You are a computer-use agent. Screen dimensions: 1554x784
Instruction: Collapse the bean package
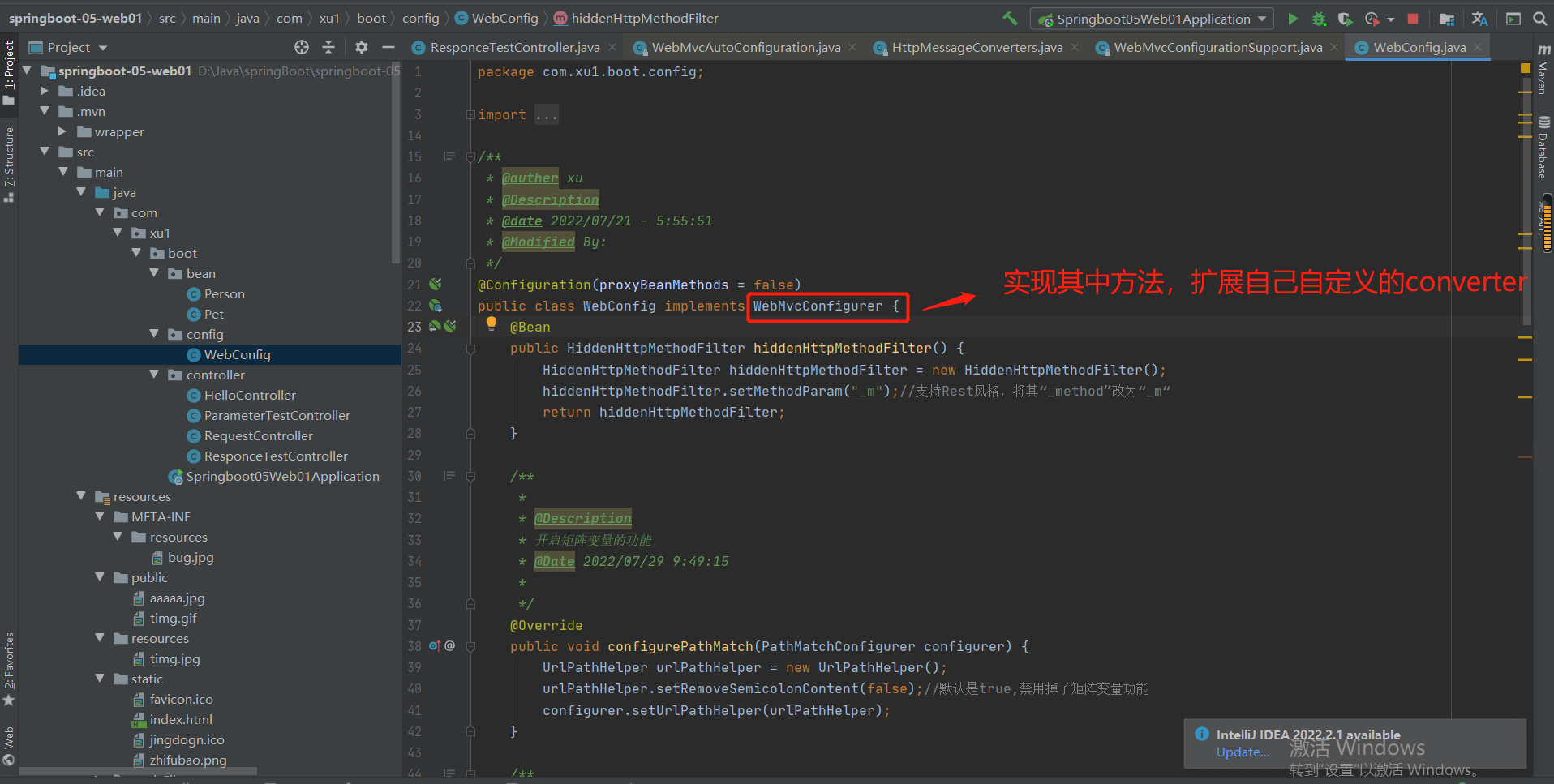tap(154, 273)
